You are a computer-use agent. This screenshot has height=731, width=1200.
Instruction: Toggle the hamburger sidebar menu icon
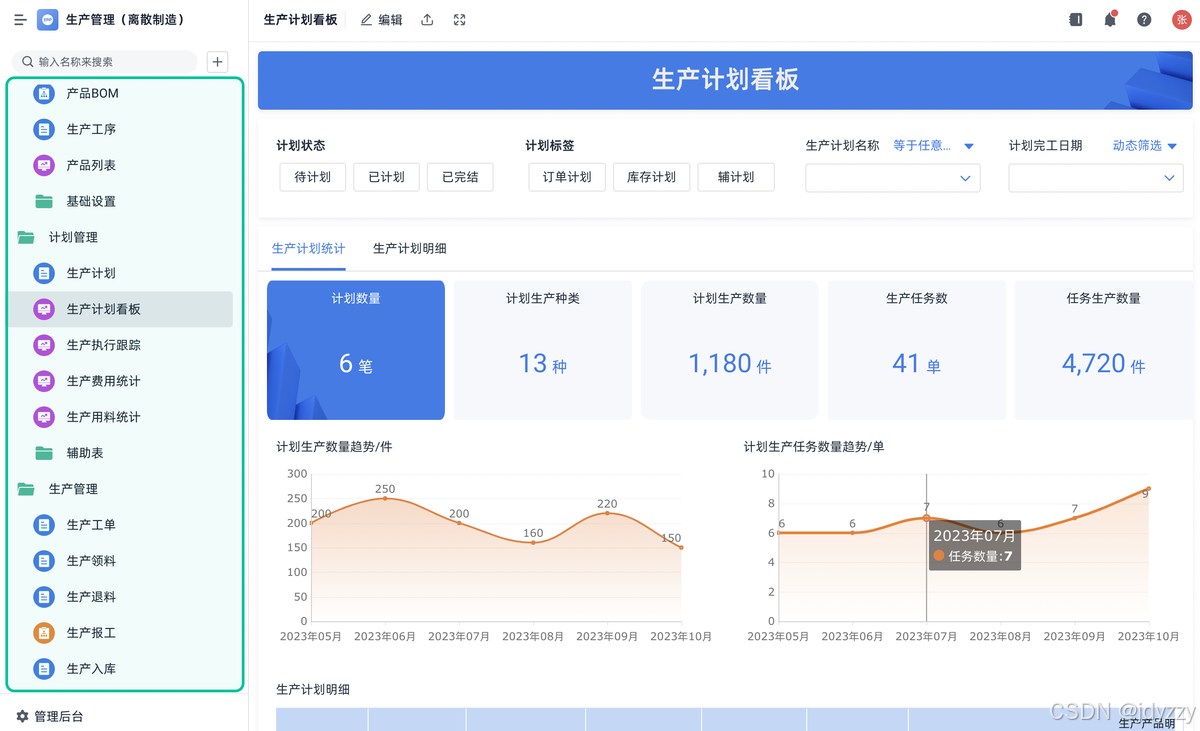tap(20, 20)
